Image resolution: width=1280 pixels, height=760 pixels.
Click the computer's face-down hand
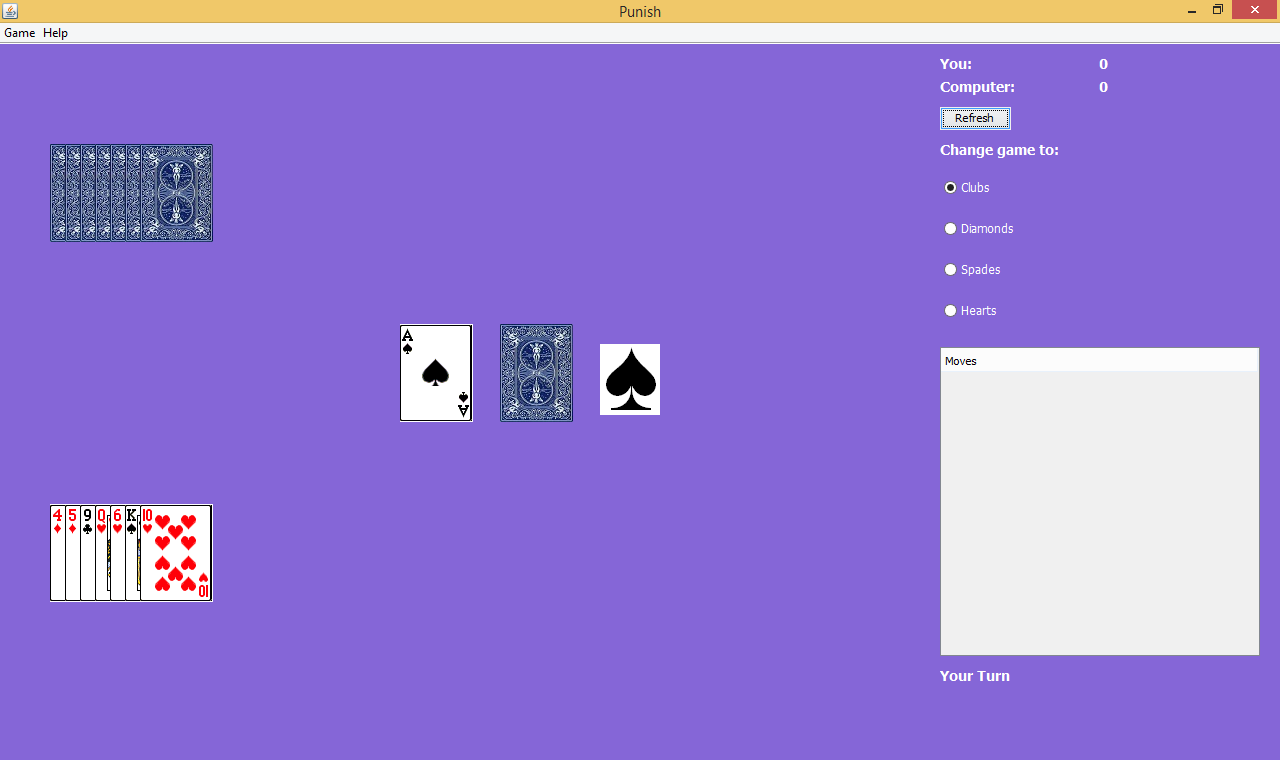(131, 193)
